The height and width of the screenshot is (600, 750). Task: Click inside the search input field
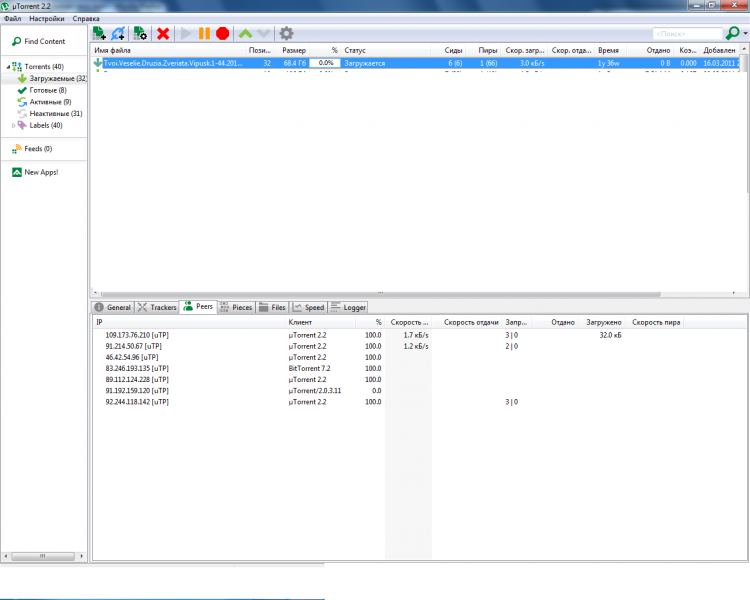point(687,33)
